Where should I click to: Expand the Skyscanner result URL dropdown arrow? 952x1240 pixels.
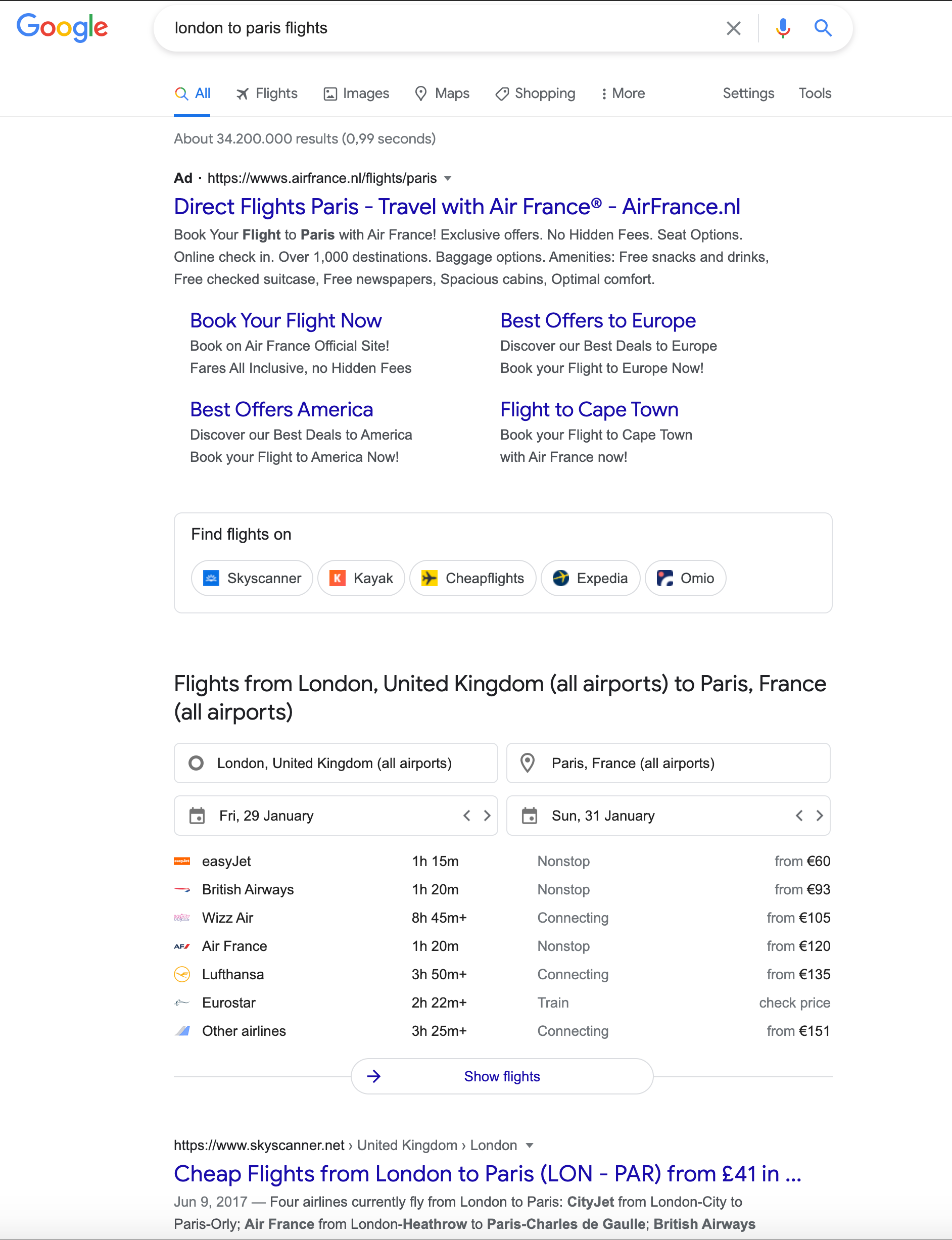(530, 1146)
